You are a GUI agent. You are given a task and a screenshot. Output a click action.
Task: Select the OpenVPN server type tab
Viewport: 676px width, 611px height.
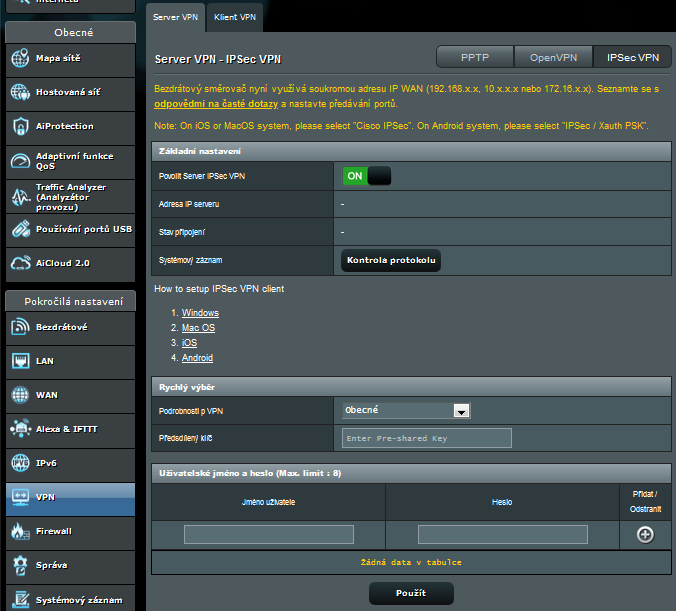[x=554, y=58]
